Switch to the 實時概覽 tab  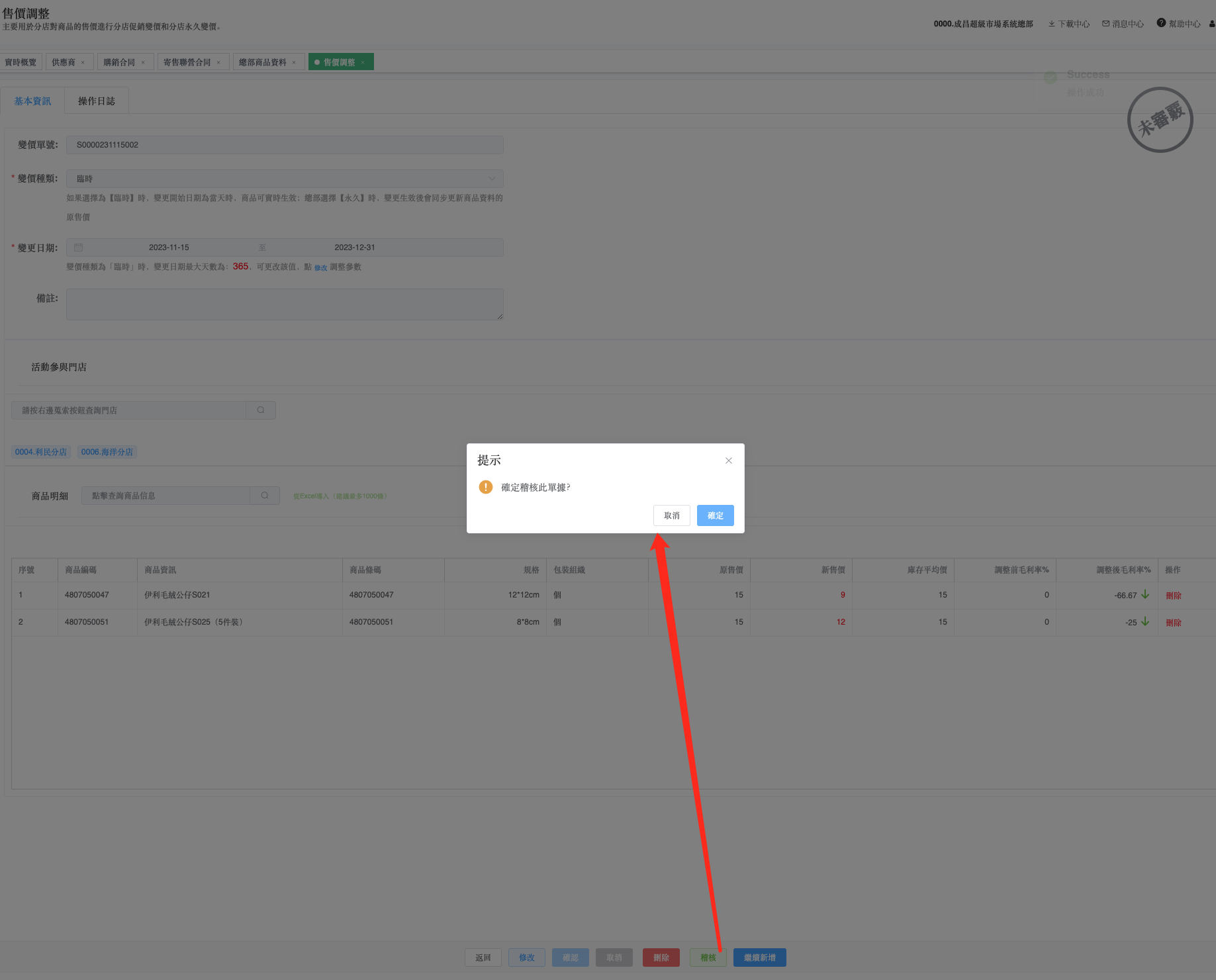(21, 62)
